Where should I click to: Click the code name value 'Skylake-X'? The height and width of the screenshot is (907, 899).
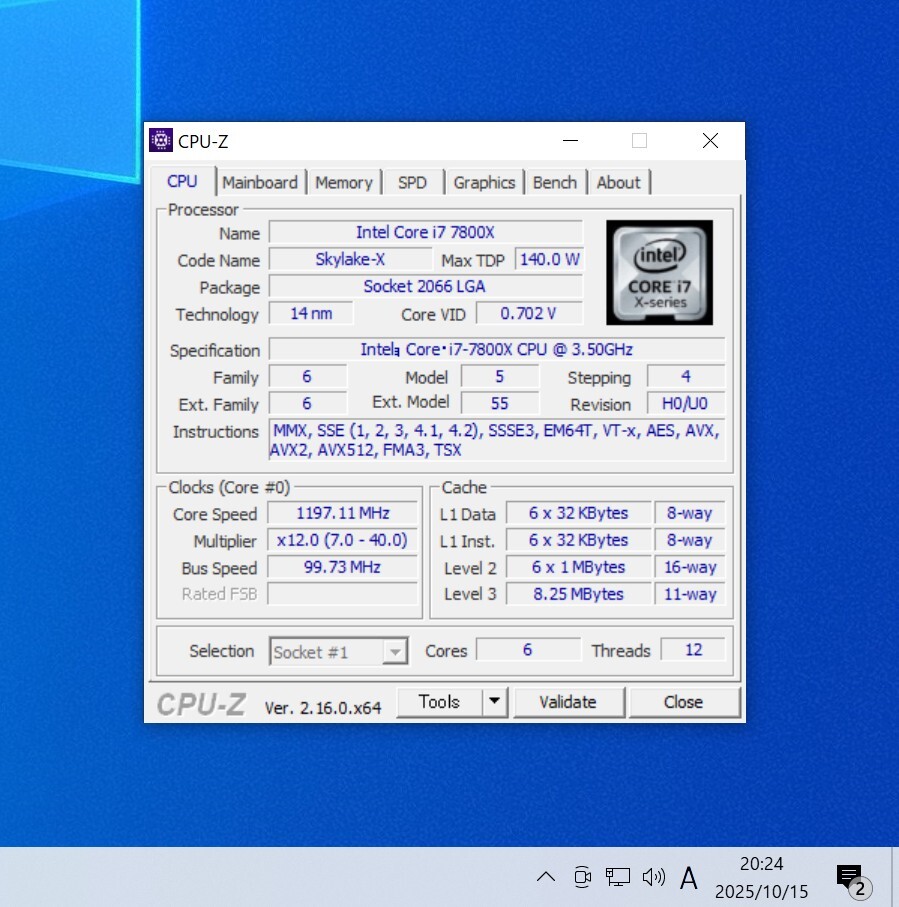(x=350, y=259)
